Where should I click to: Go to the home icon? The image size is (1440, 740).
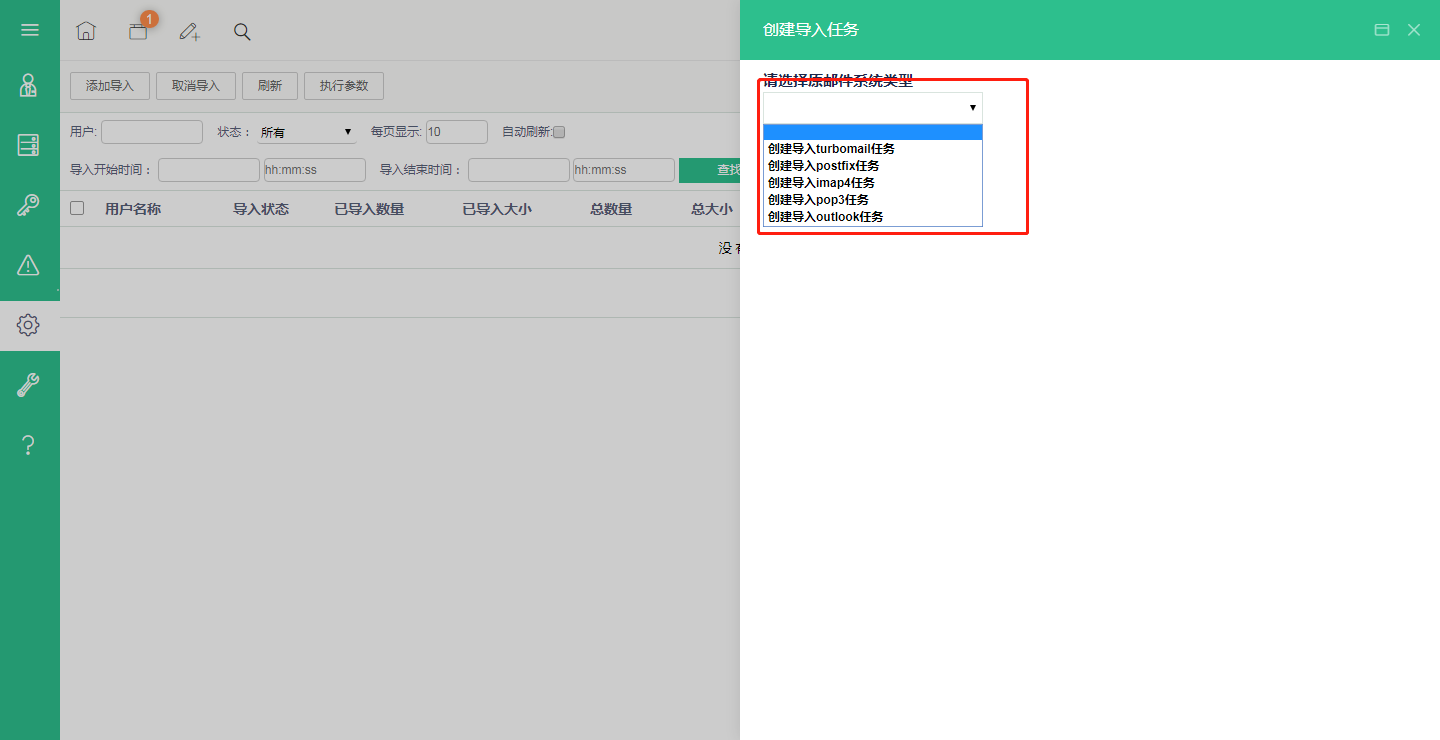pyautogui.click(x=86, y=31)
